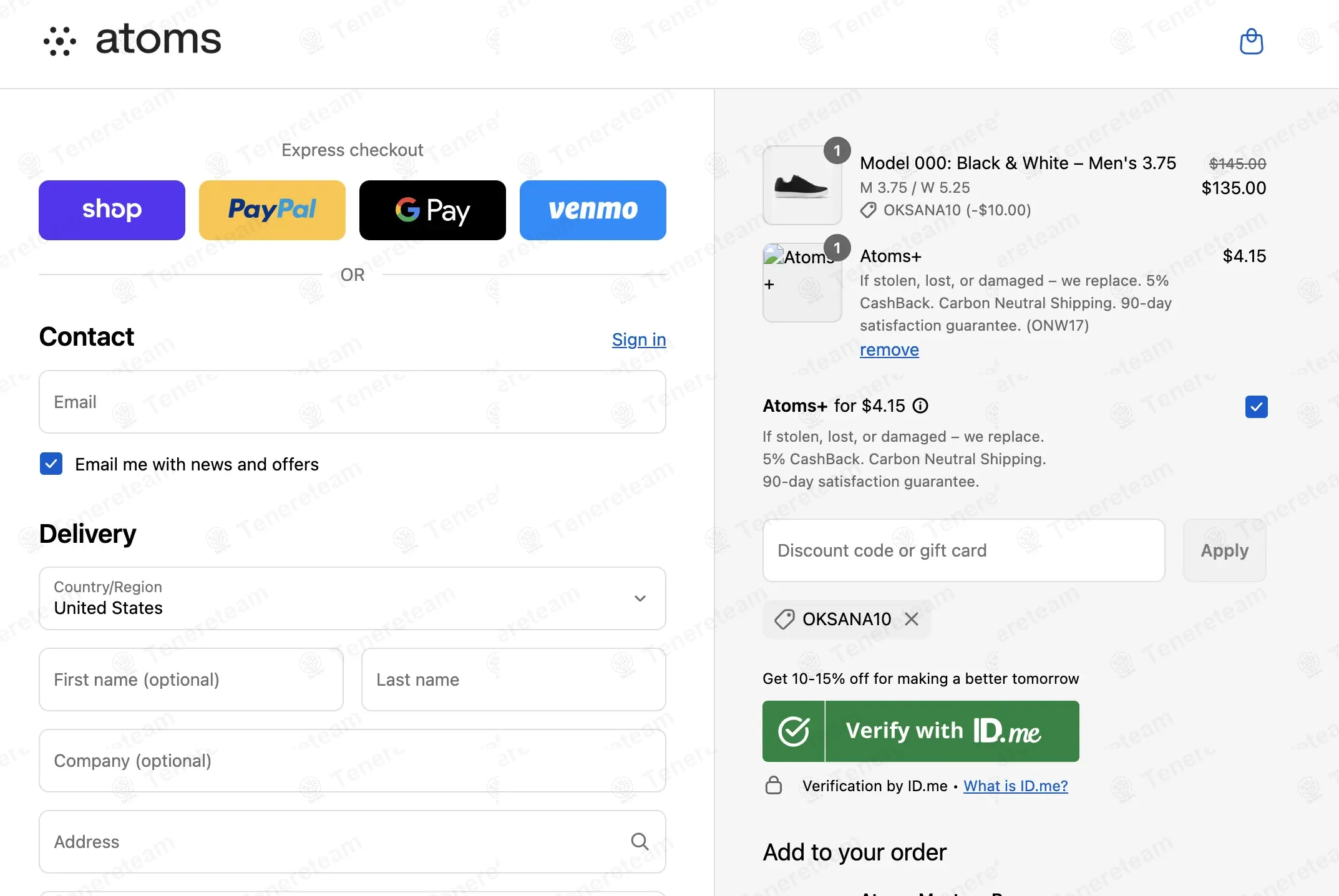Focus the Email input field

click(352, 402)
